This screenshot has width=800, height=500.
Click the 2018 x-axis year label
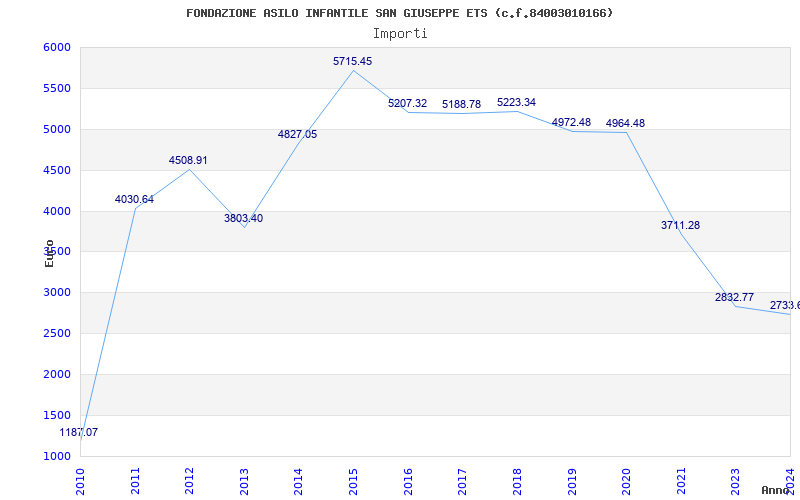pos(517,482)
